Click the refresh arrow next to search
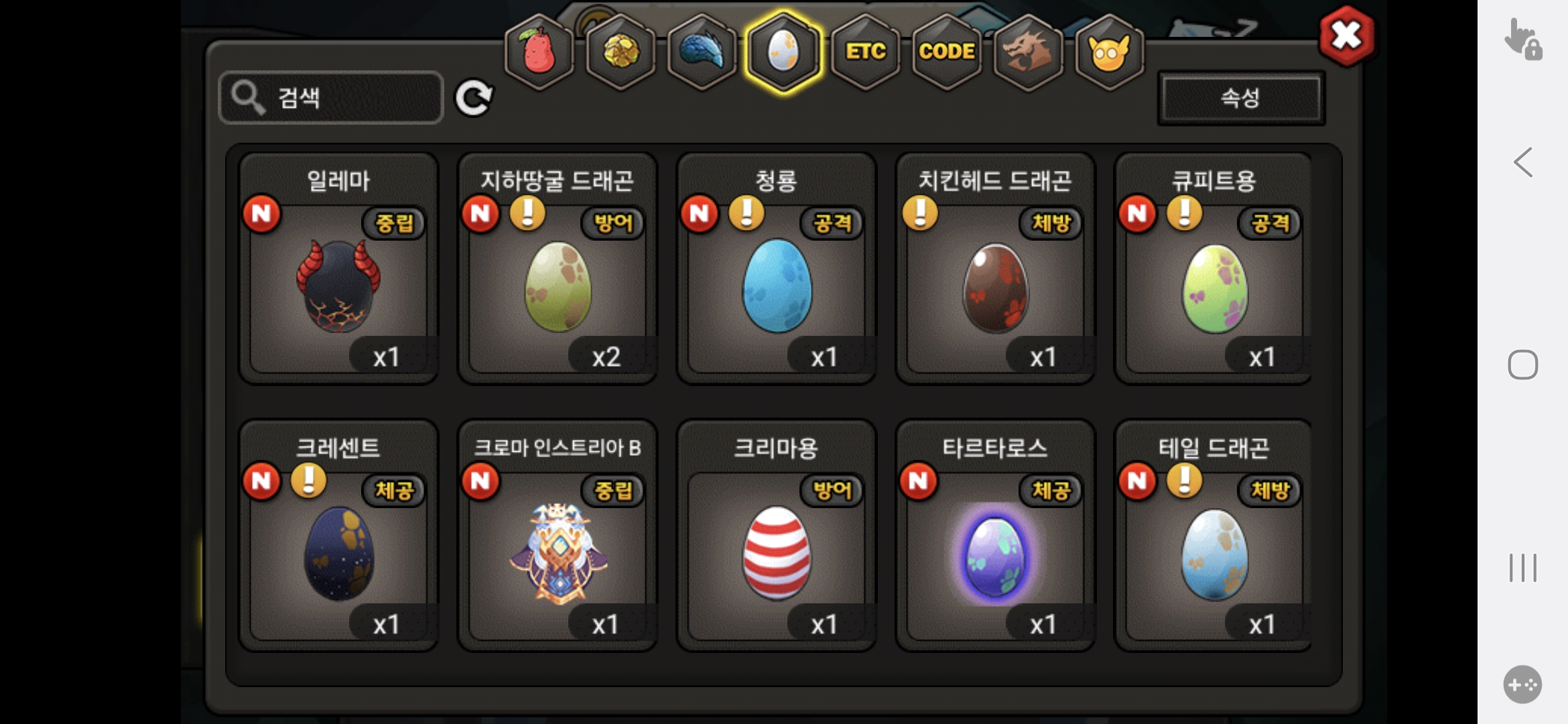 [x=474, y=99]
